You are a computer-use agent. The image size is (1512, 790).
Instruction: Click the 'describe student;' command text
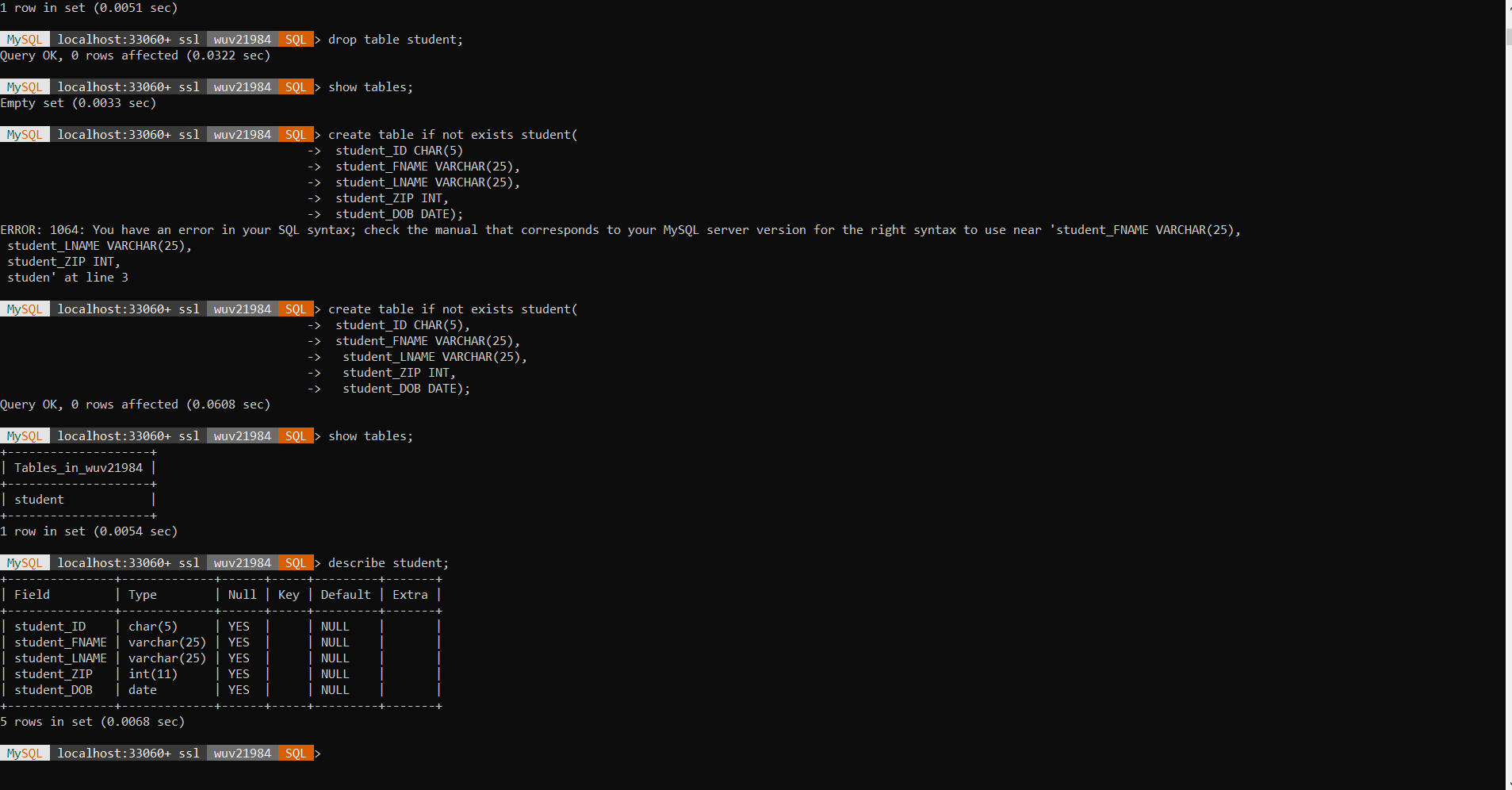coord(389,563)
